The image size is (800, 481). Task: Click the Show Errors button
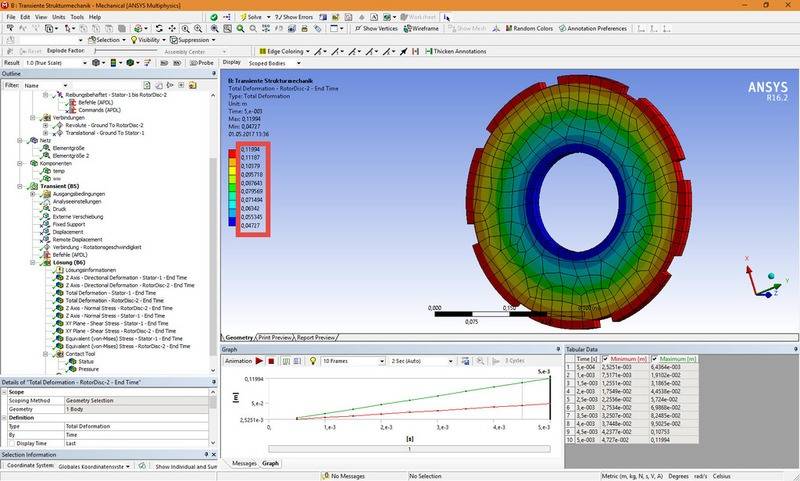click(294, 17)
